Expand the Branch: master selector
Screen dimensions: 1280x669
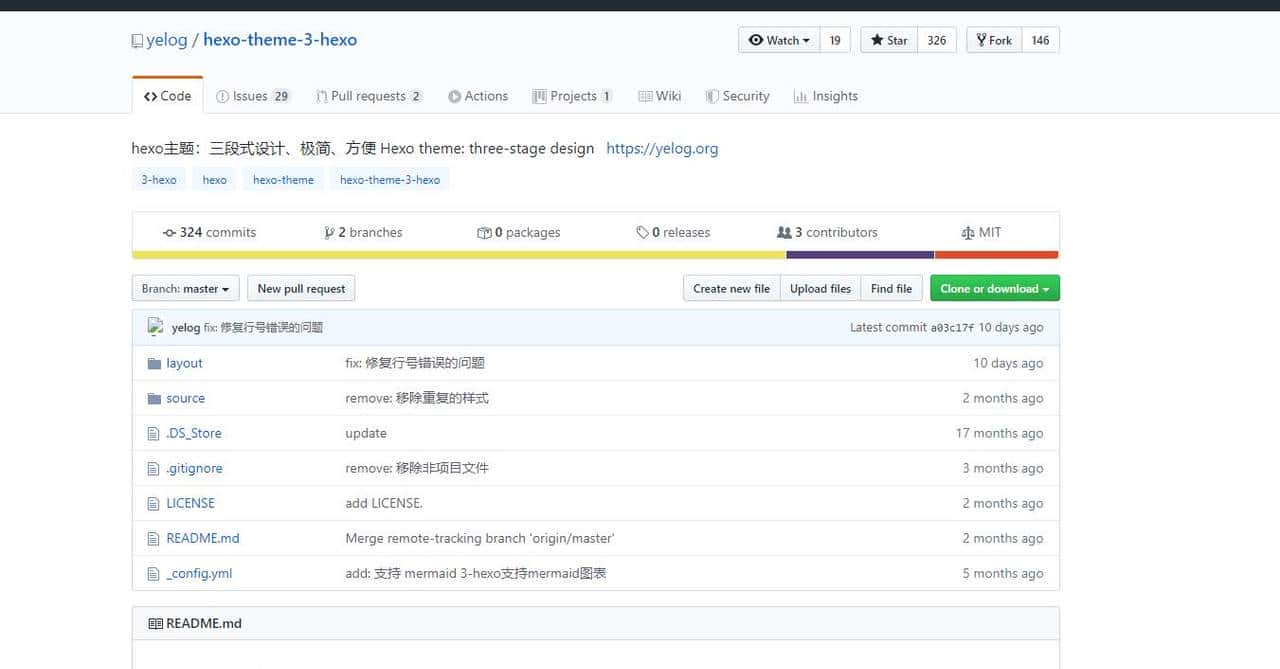(x=184, y=288)
